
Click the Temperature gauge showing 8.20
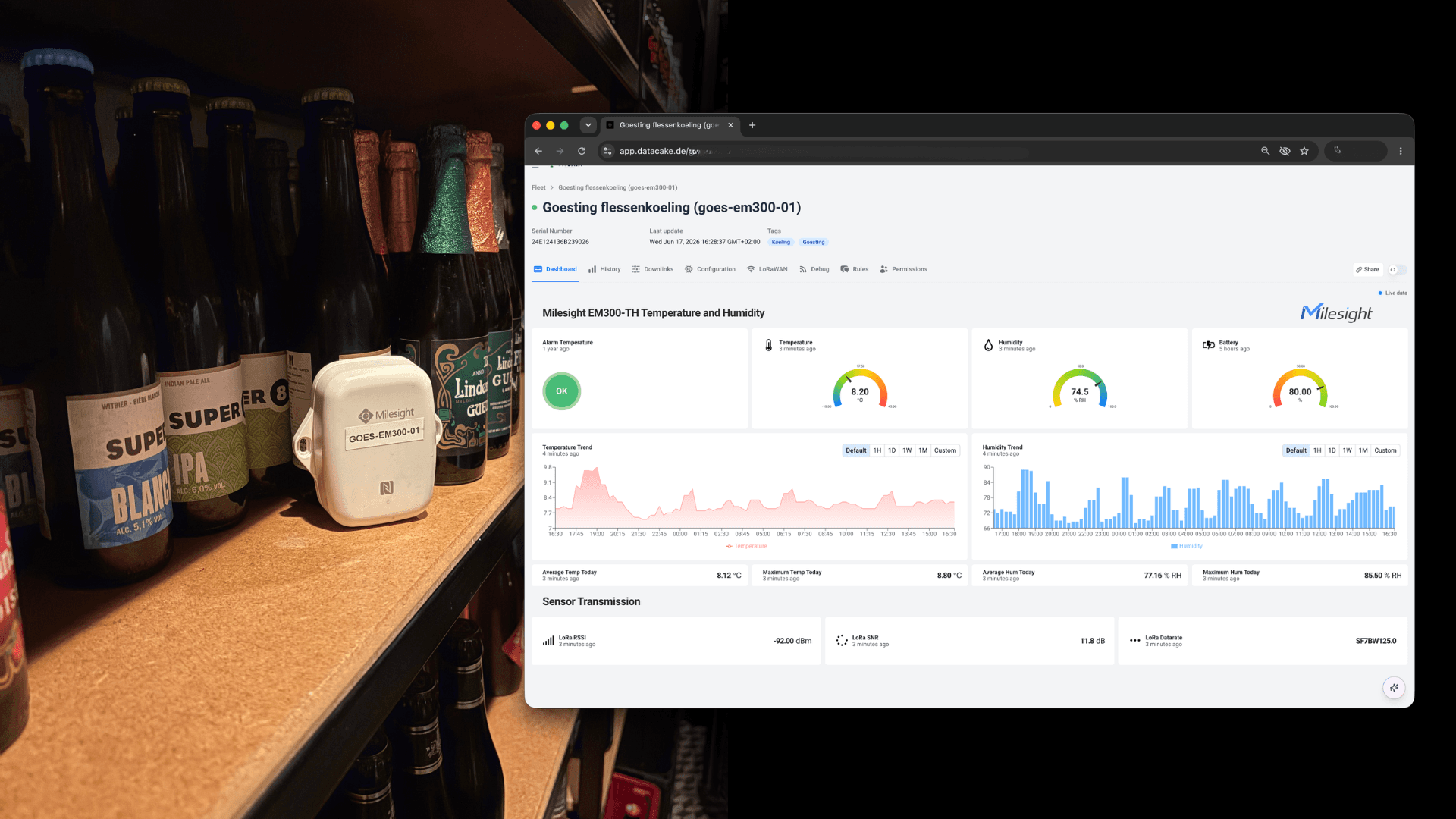pos(860,388)
